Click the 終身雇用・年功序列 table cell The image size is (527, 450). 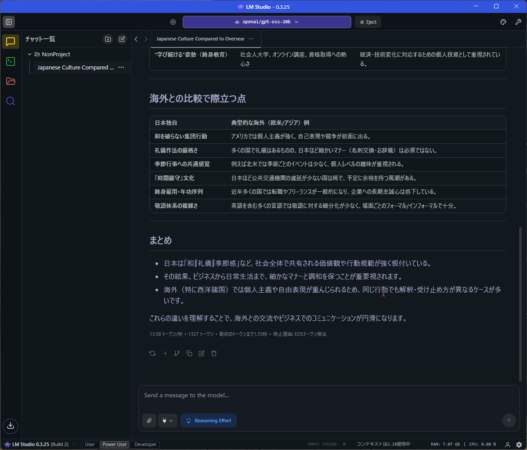[x=178, y=192]
